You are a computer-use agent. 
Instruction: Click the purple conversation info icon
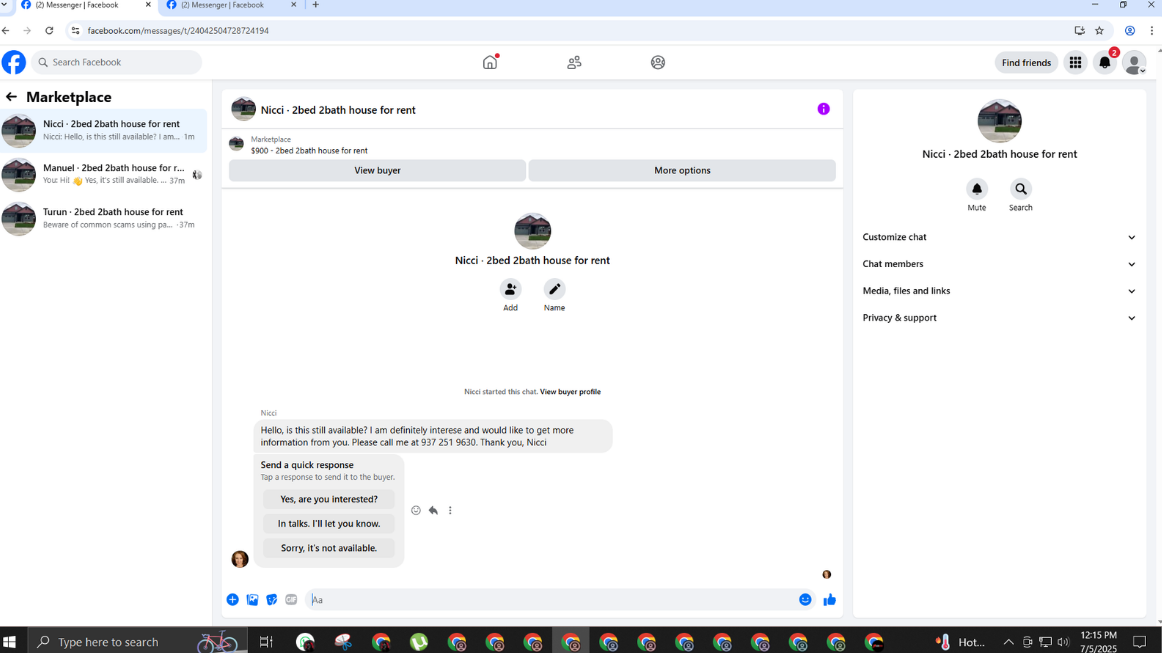(x=823, y=109)
